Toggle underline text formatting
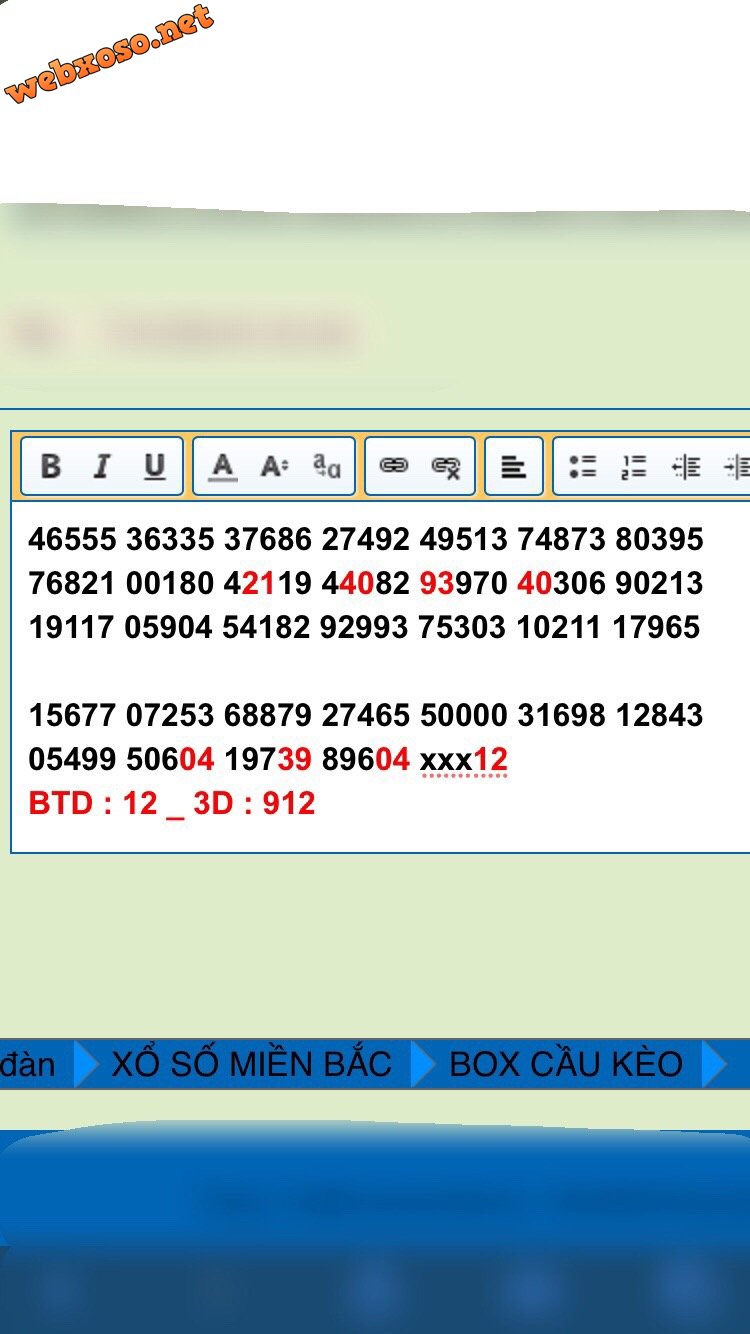Image resolution: width=750 pixels, height=1334 pixels. pyautogui.click(x=154, y=466)
